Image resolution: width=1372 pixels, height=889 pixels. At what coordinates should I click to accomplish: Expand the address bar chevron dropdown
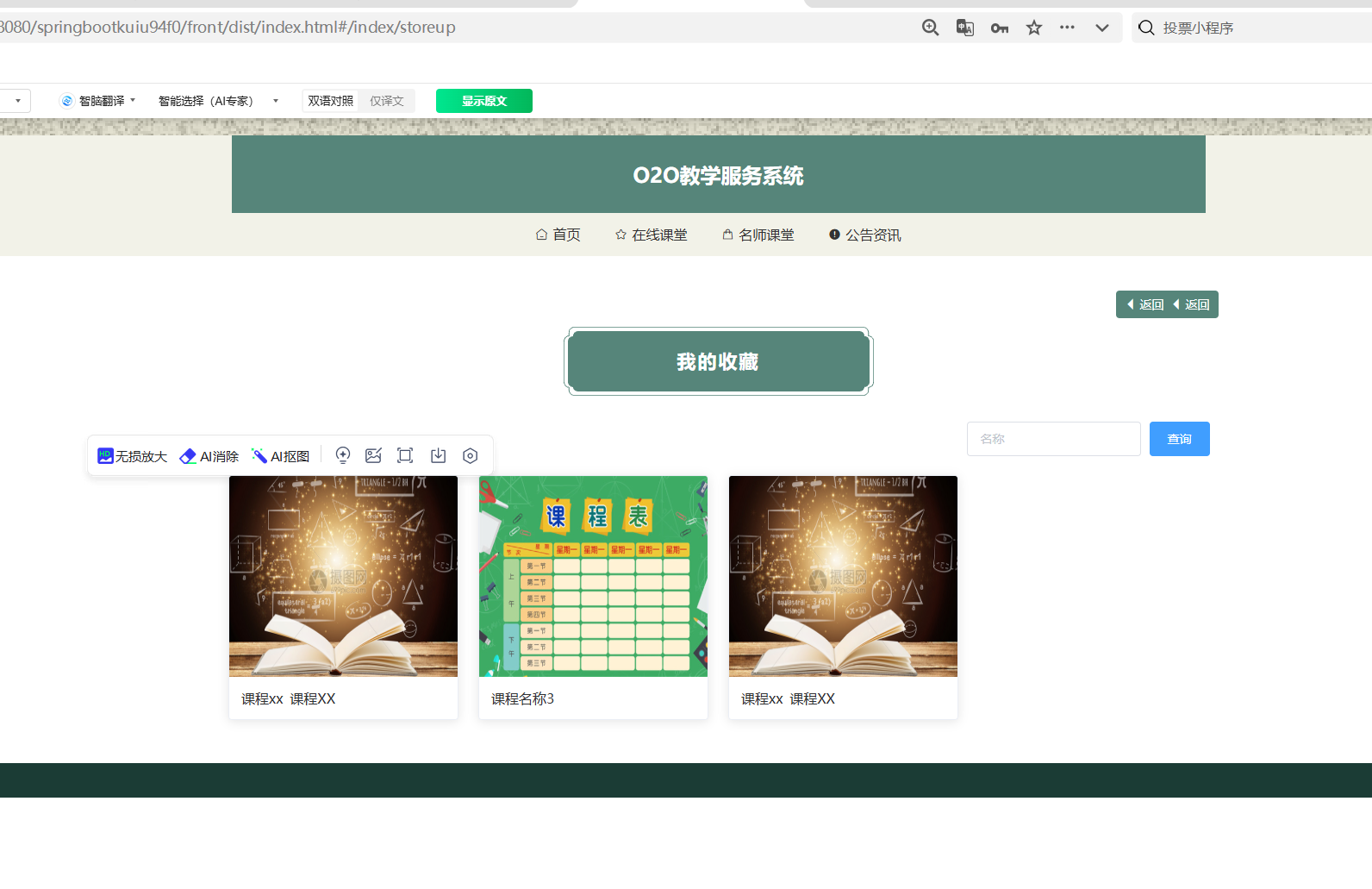[1101, 28]
